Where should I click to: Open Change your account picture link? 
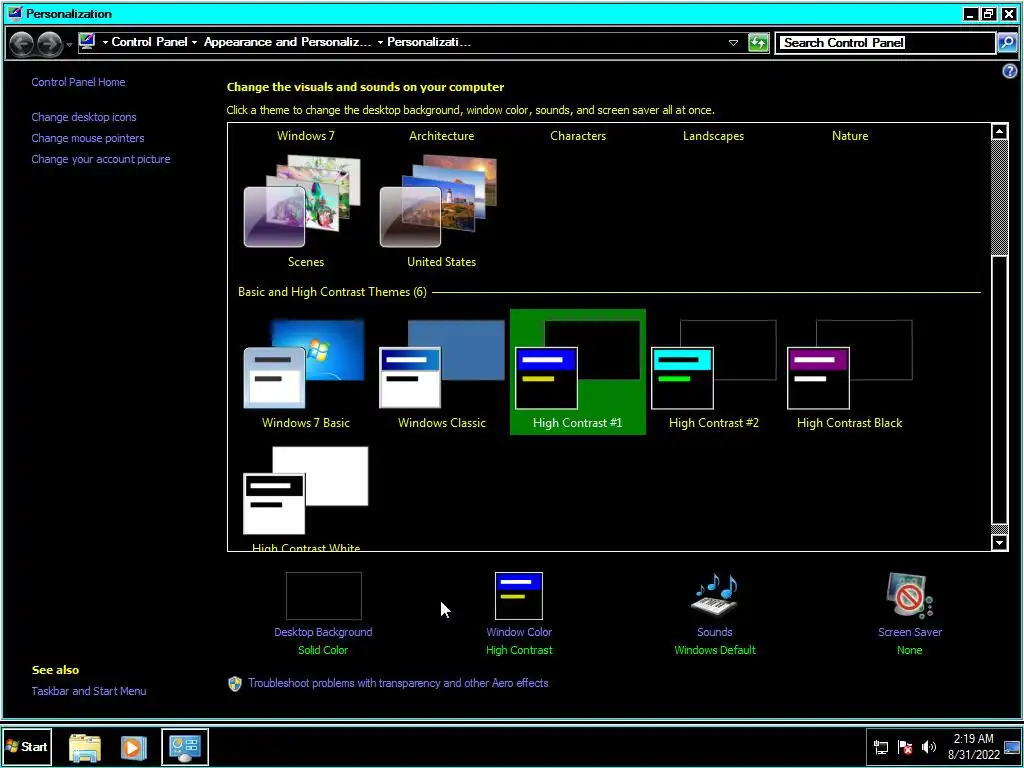coord(101,159)
